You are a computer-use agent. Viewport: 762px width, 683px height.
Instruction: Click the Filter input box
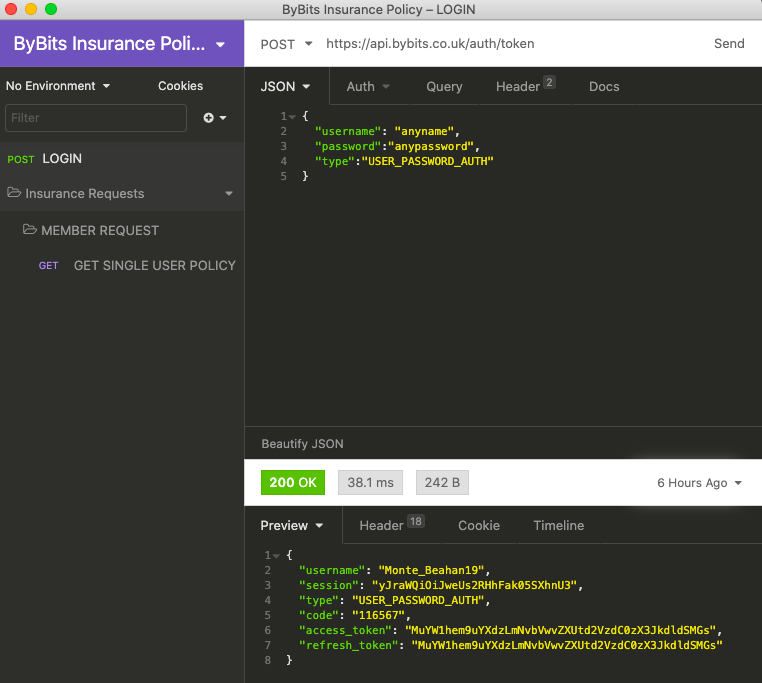click(x=96, y=118)
